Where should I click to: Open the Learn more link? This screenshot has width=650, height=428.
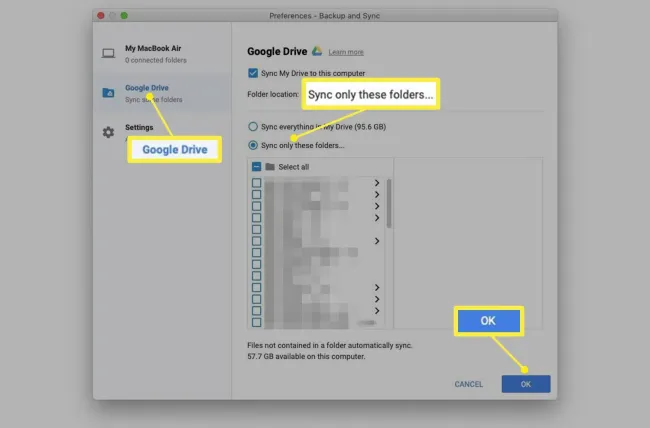click(346, 52)
